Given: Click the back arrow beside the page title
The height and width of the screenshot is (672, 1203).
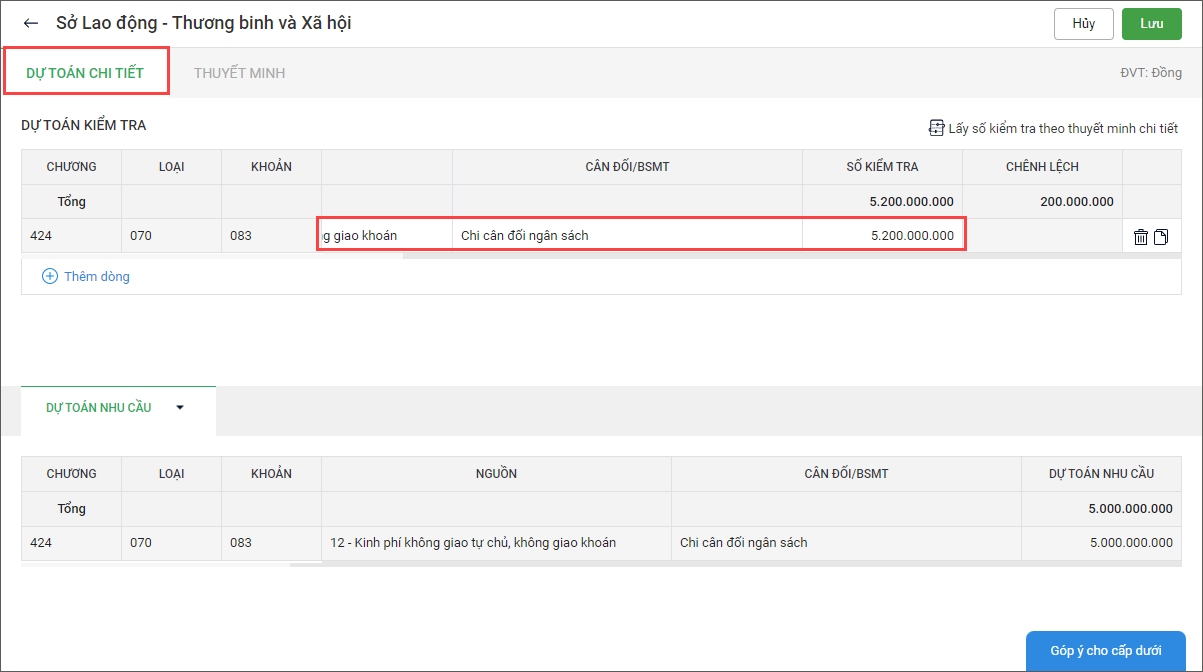Looking at the screenshot, I should click(31, 23).
